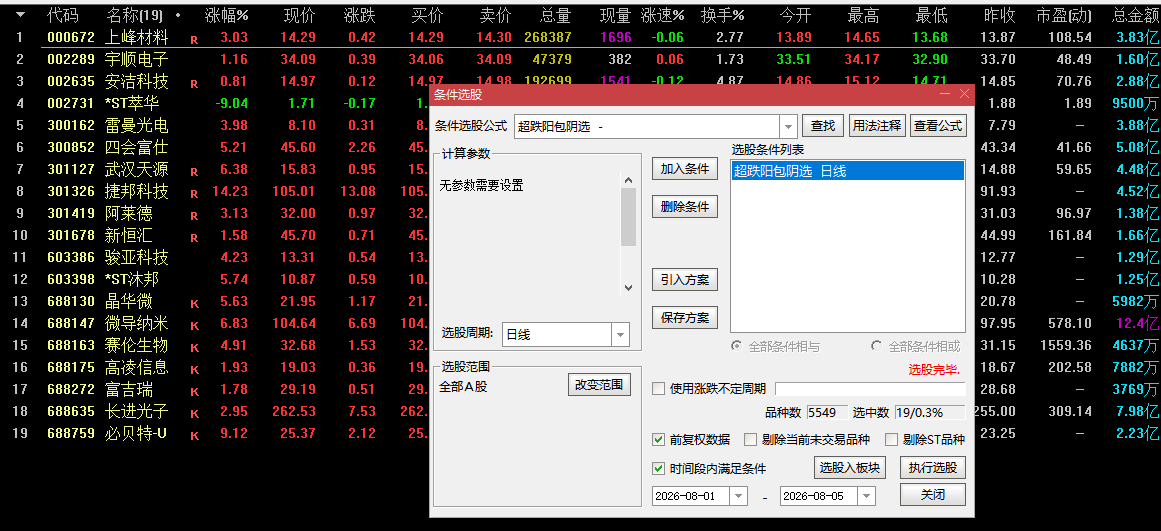
Task: Toggle 时间段内满足条件 checkbox
Action: pos(658,468)
